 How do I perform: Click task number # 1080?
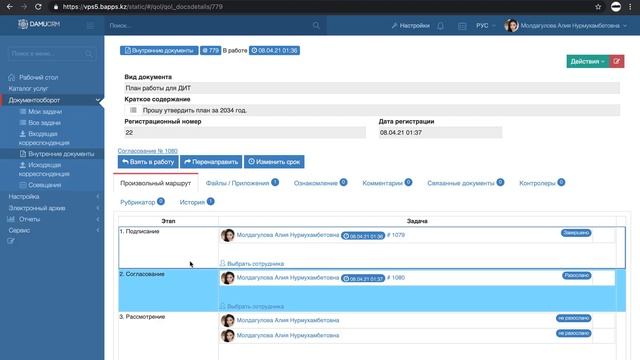tap(396, 278)
